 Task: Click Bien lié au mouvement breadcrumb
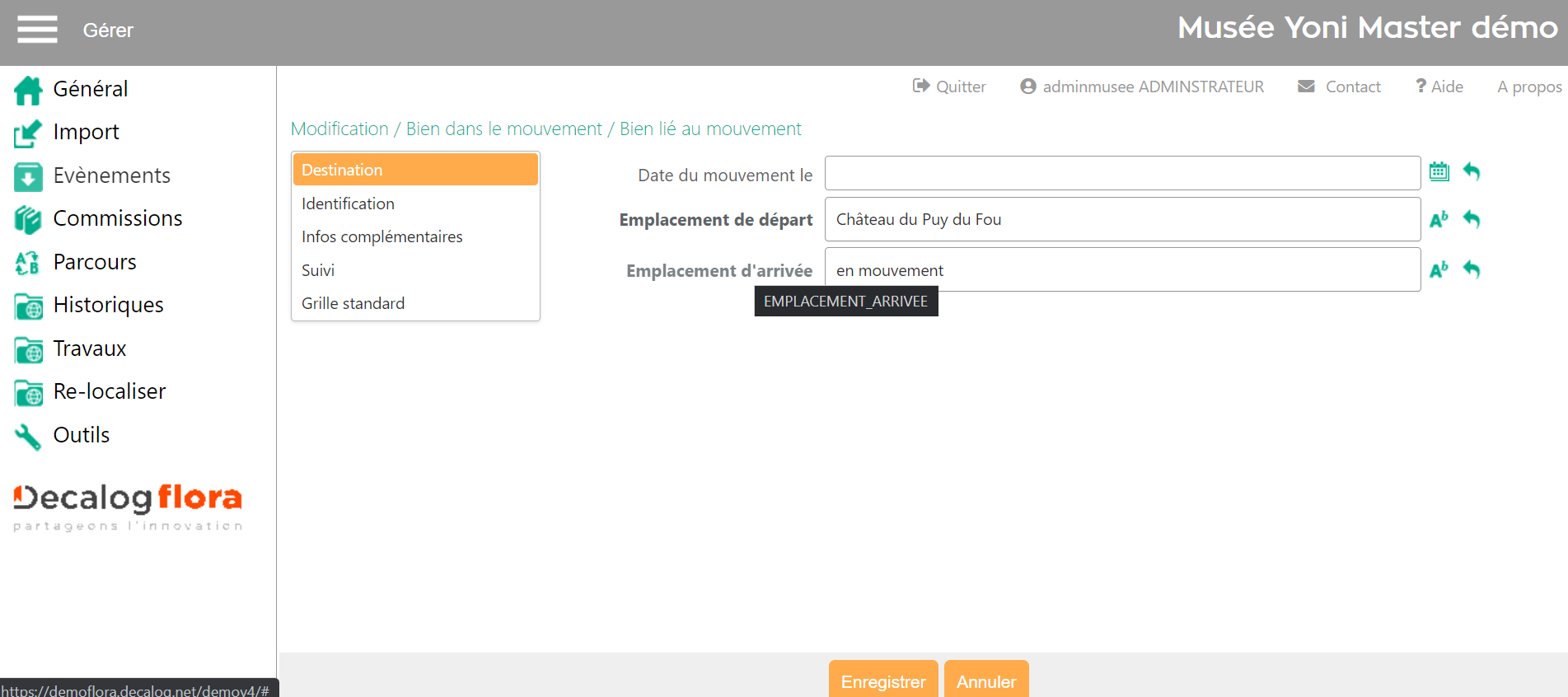click(710, 129)
